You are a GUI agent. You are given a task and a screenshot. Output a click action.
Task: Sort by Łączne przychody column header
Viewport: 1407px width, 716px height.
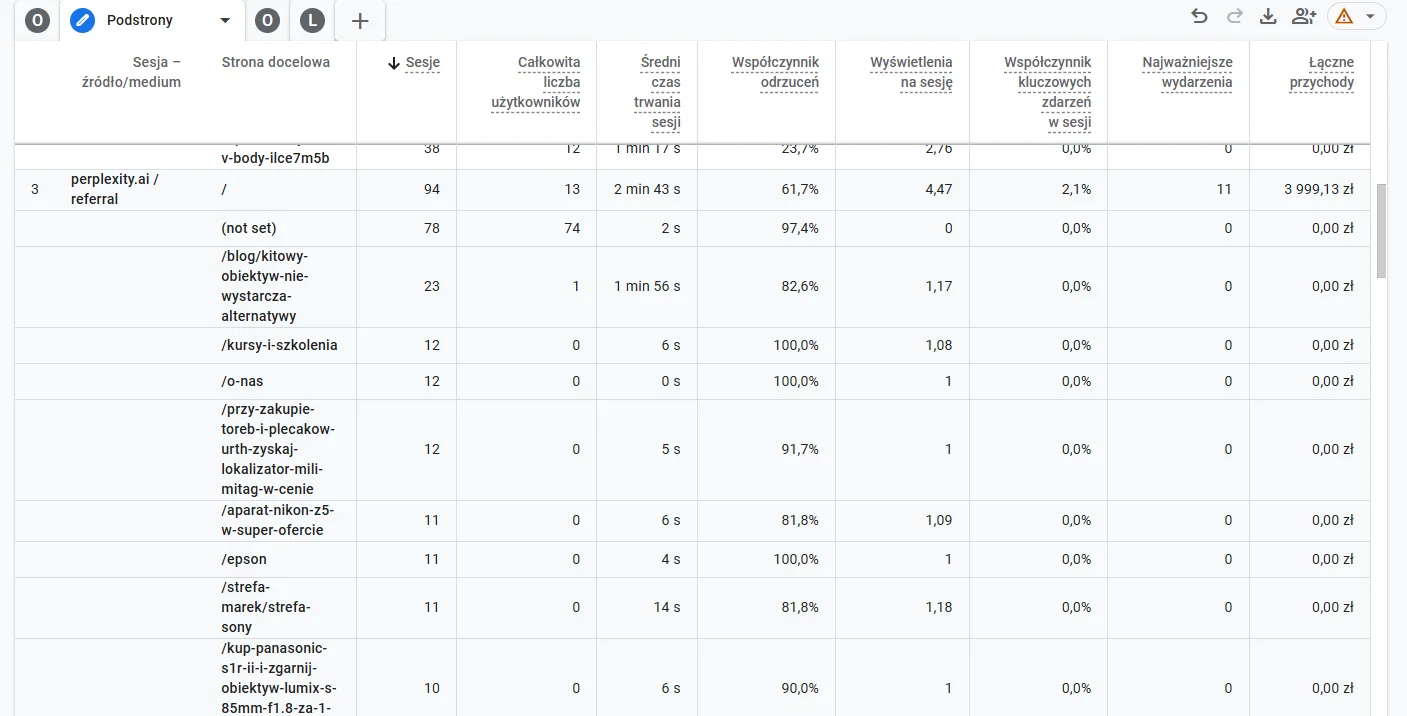[1322, 72]
